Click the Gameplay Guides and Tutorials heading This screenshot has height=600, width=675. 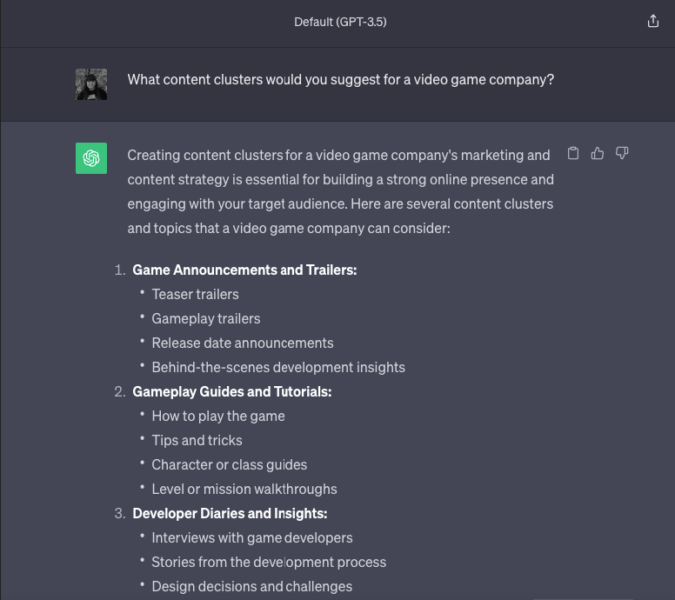pyautogui.click(x=232, y=392)
